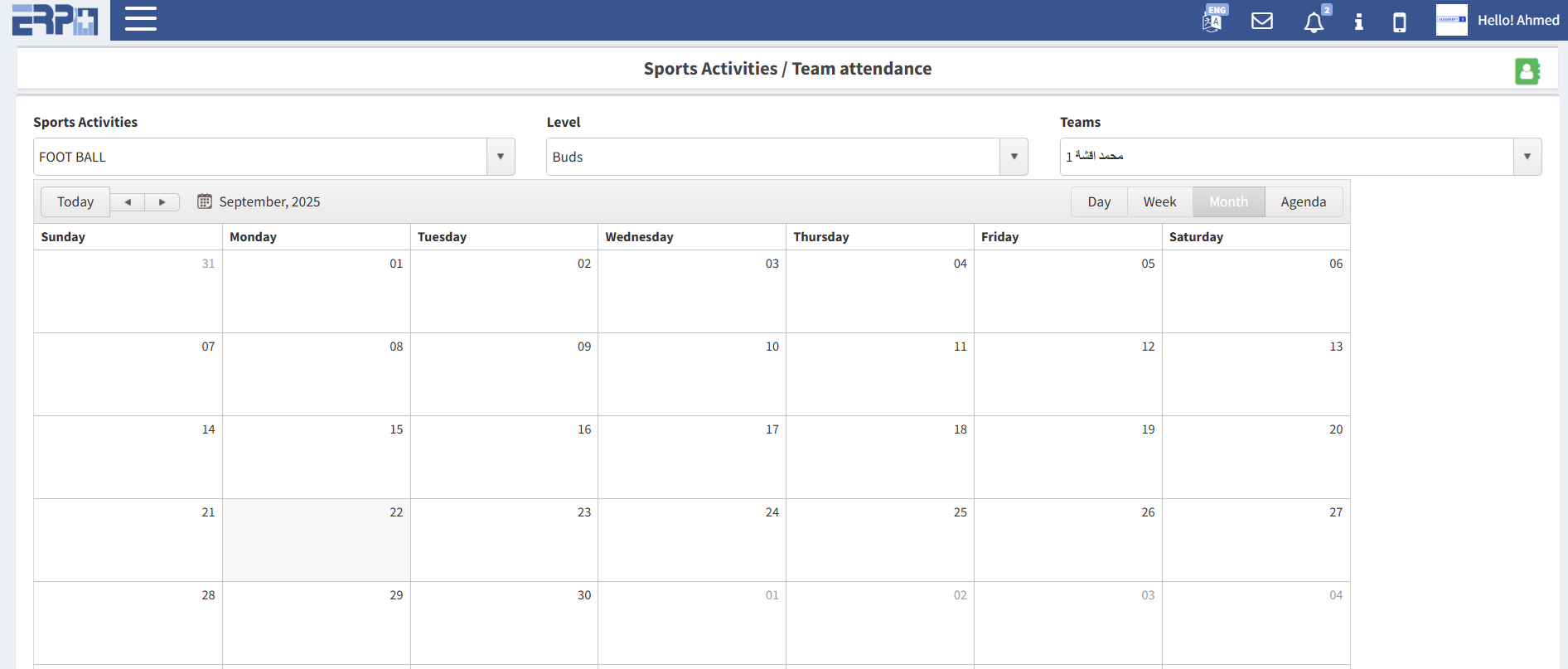Select the September 22 calendar cell
The height and width of the screenshot is (669, 1568).
(316, 540)
